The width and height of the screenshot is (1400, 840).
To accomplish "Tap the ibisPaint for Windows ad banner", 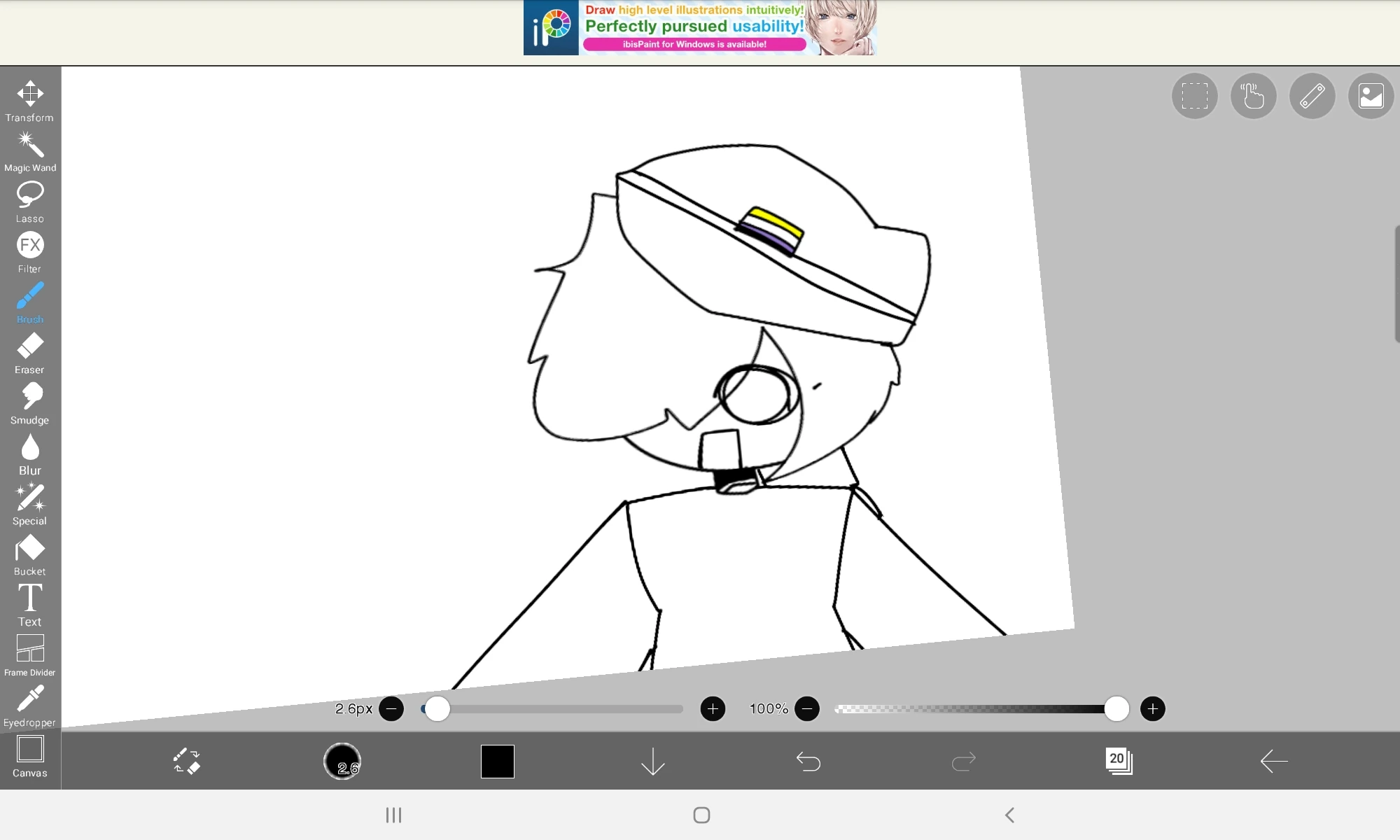I will (700, 28).
